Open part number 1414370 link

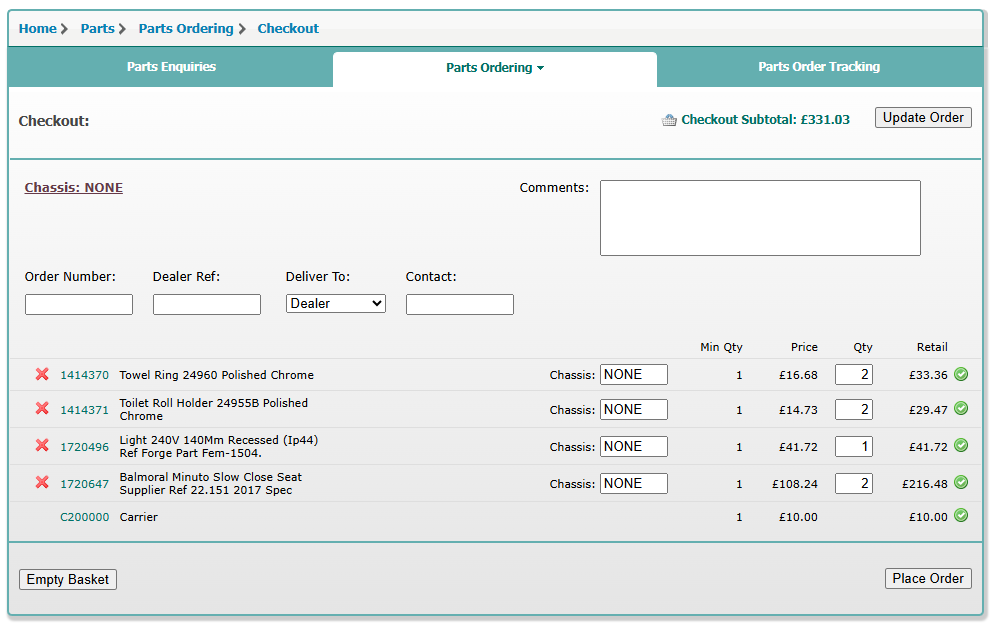[85, 375]
